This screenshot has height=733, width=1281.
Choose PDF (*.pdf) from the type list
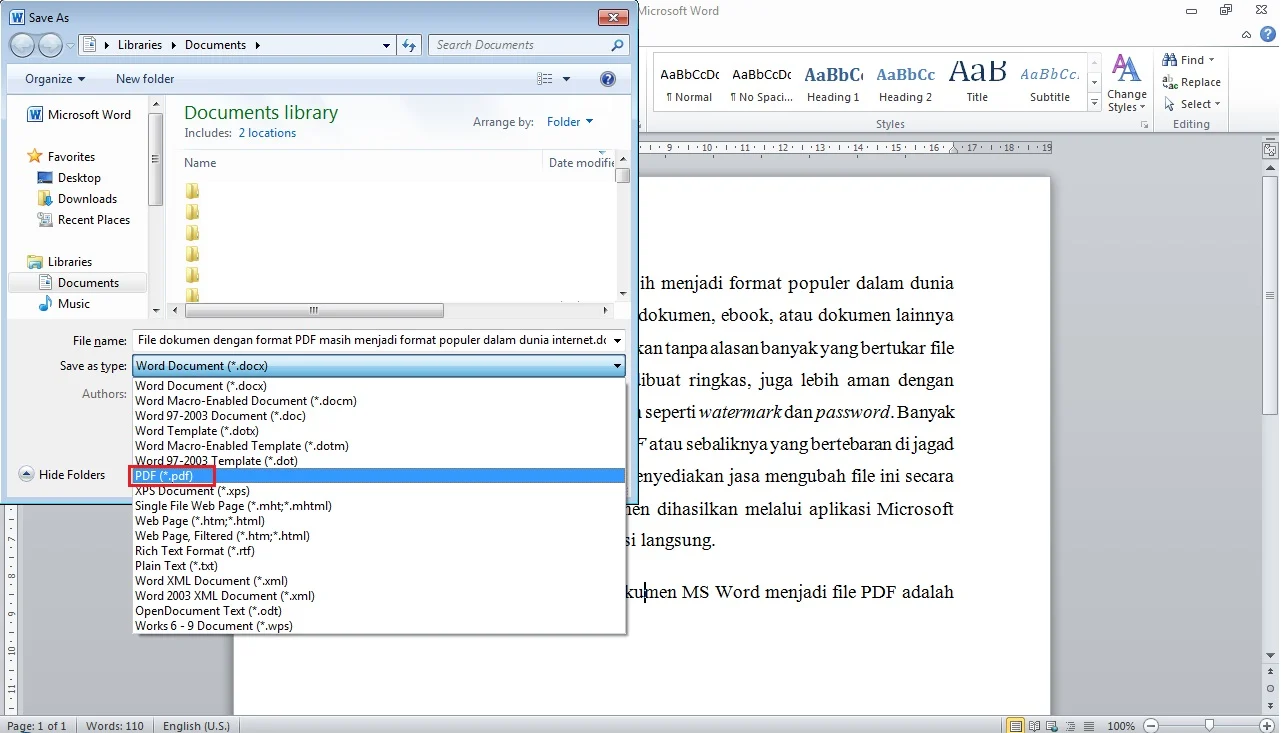click(x=379, y=476)
